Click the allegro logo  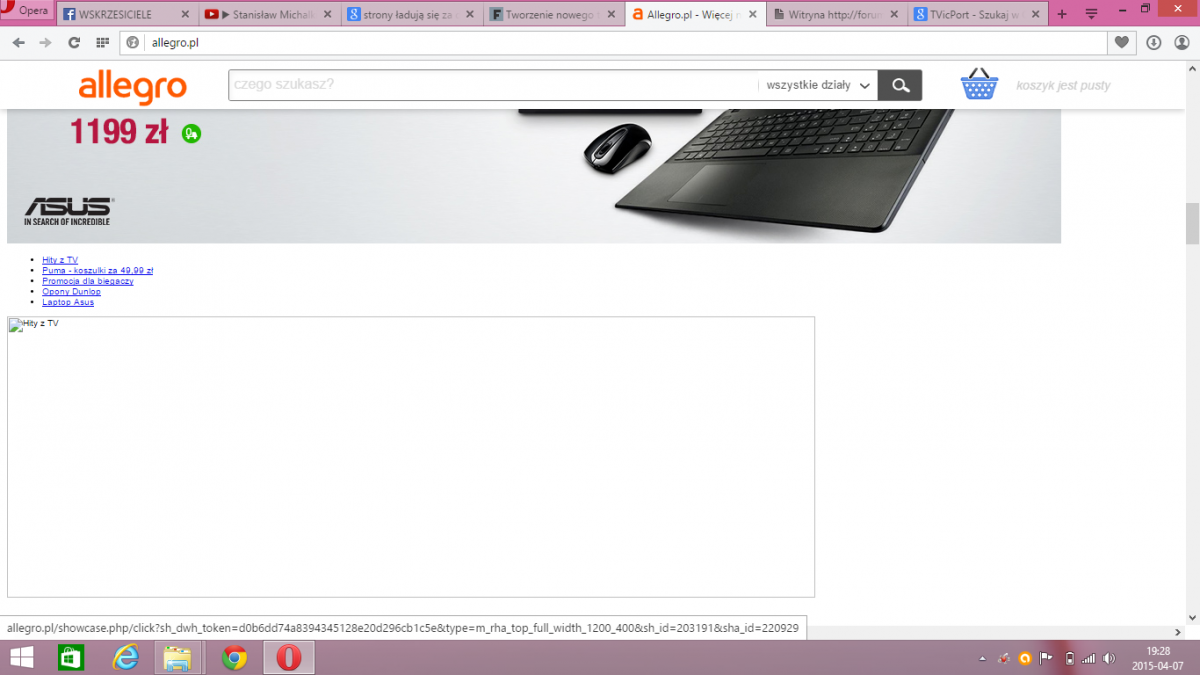(x=133, y=86)
